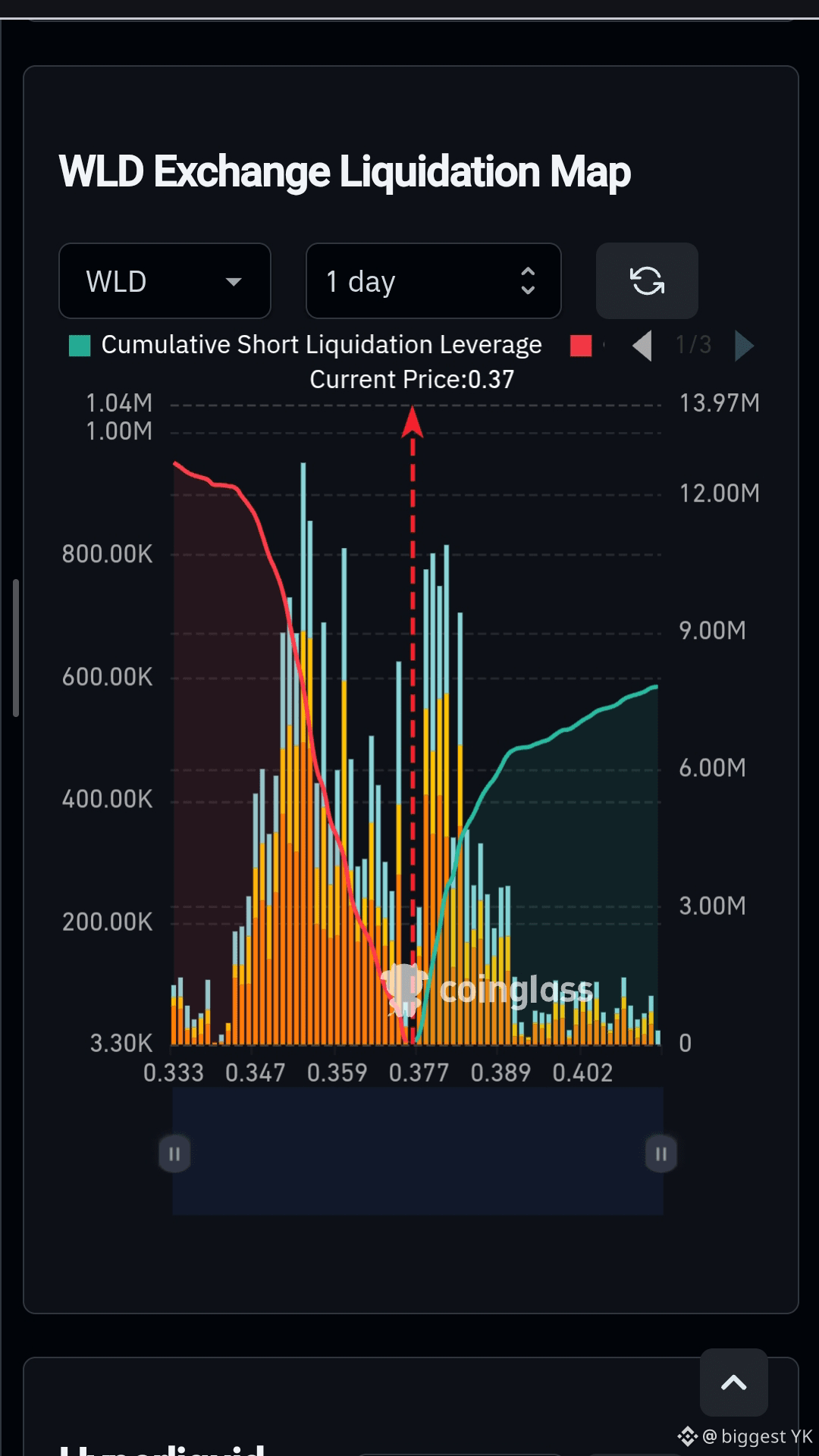Image resolution: width=819 pixels, height=1456 pixels.
Task: Open the WLD coin dropdown
Action: click(x=165, y=281)
